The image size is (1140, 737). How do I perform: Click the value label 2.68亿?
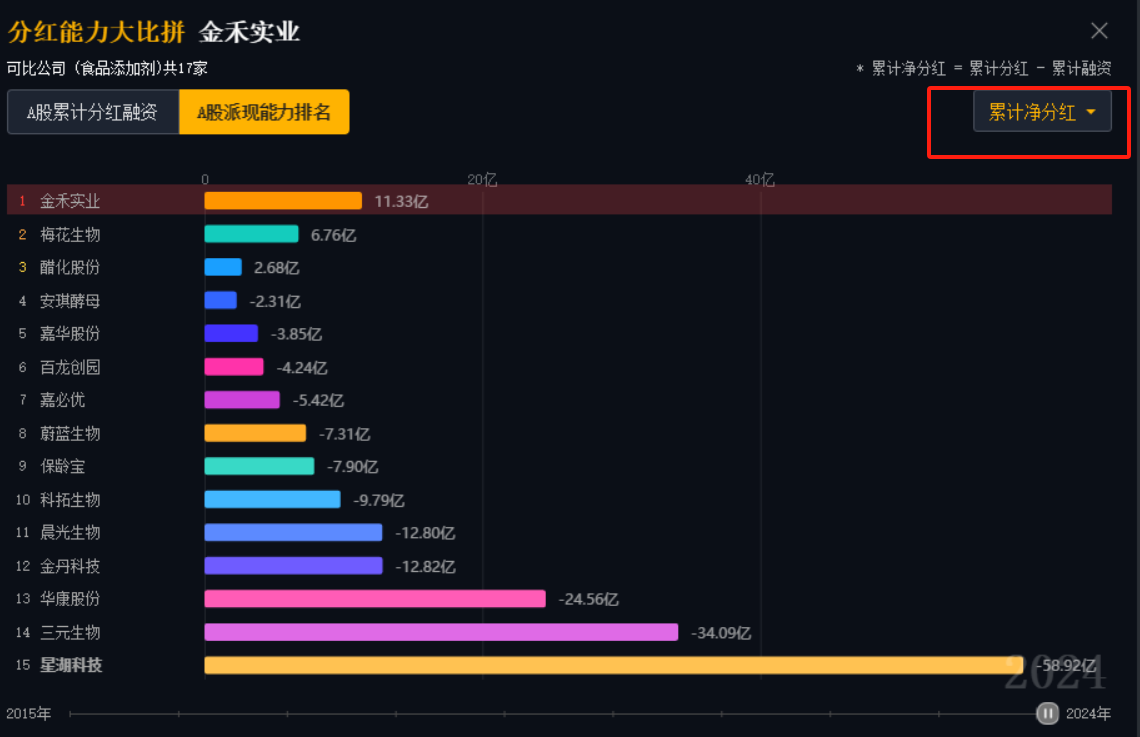click(276, 267)
